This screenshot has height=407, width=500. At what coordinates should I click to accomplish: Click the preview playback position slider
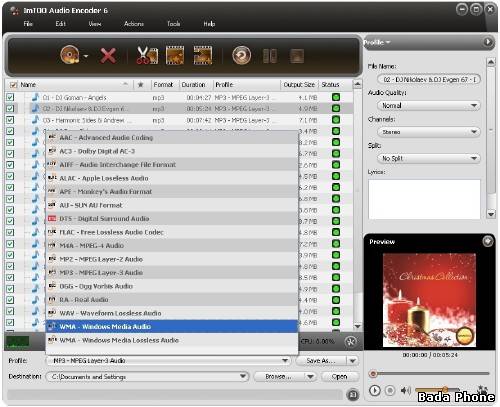point(429,374)
